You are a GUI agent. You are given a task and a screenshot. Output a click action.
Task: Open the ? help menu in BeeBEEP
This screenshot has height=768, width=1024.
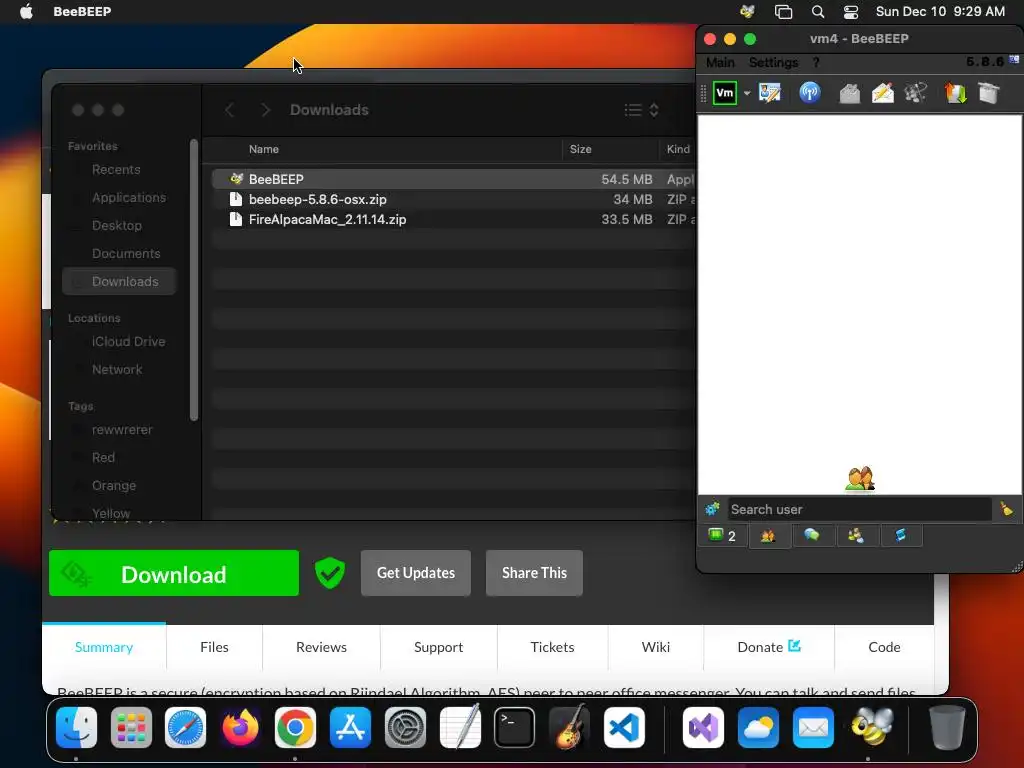pos(816,62)
